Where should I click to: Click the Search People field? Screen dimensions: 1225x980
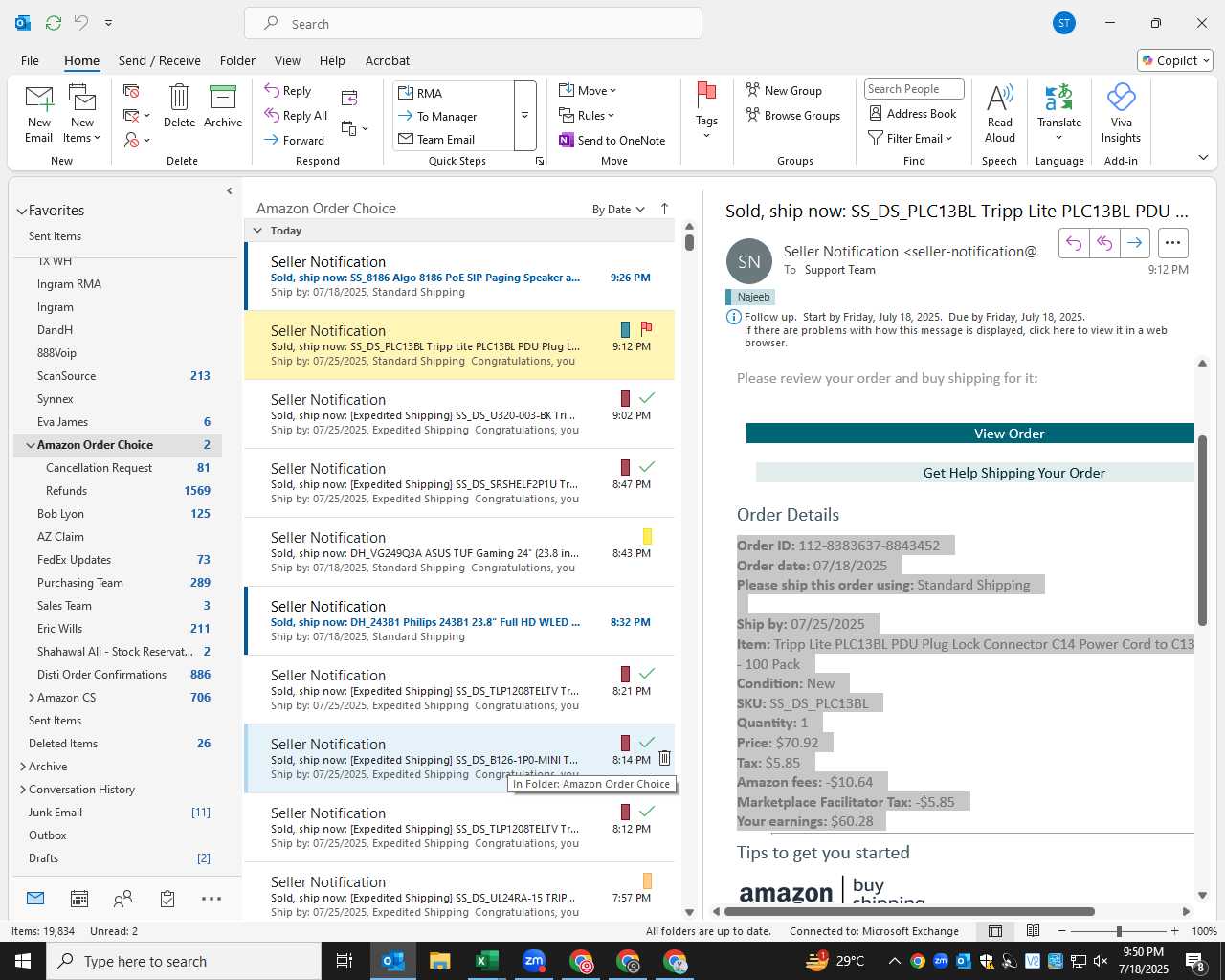click(x=914, y=89)
